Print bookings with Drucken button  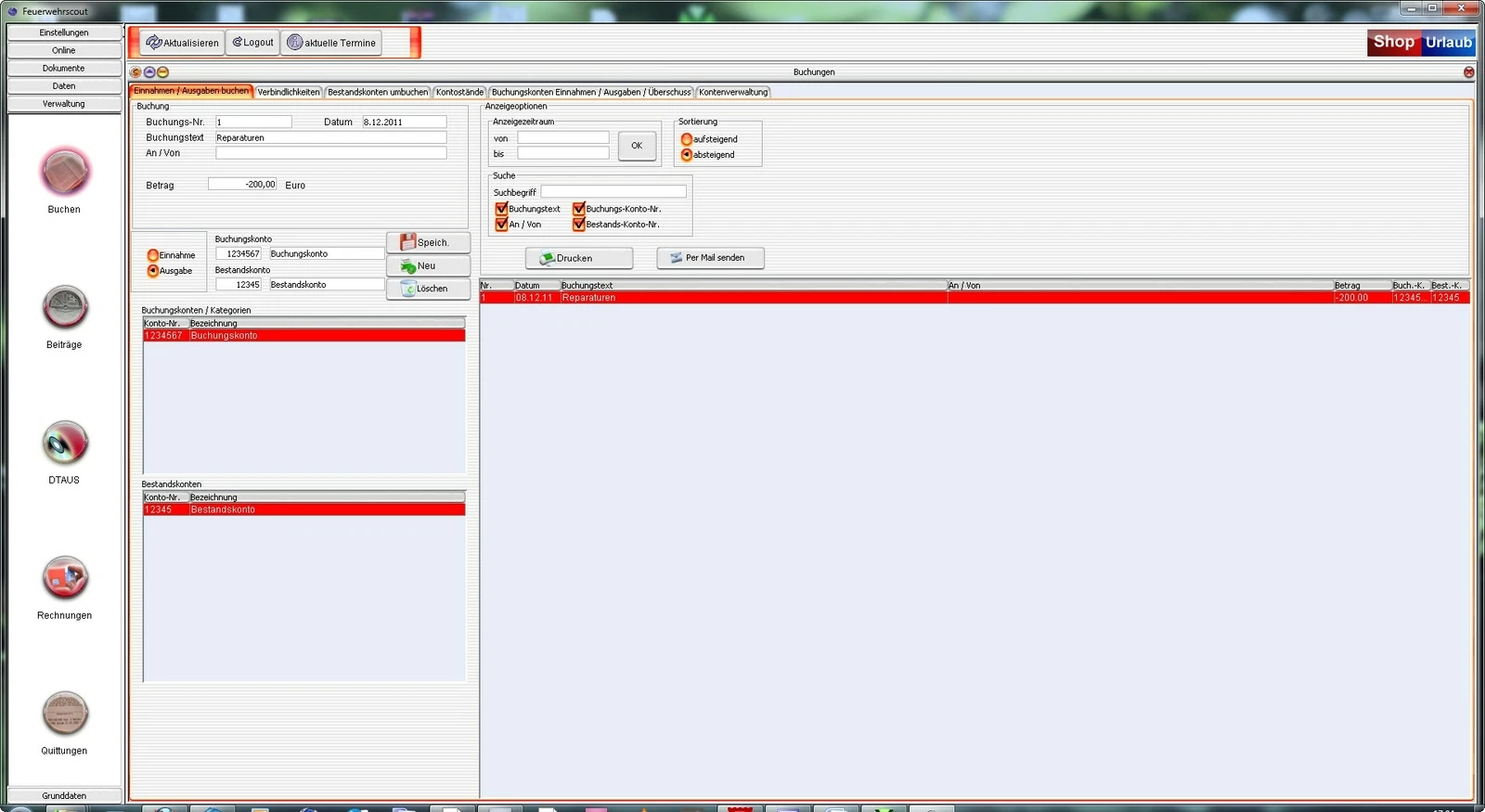click(x=579, y=258)
